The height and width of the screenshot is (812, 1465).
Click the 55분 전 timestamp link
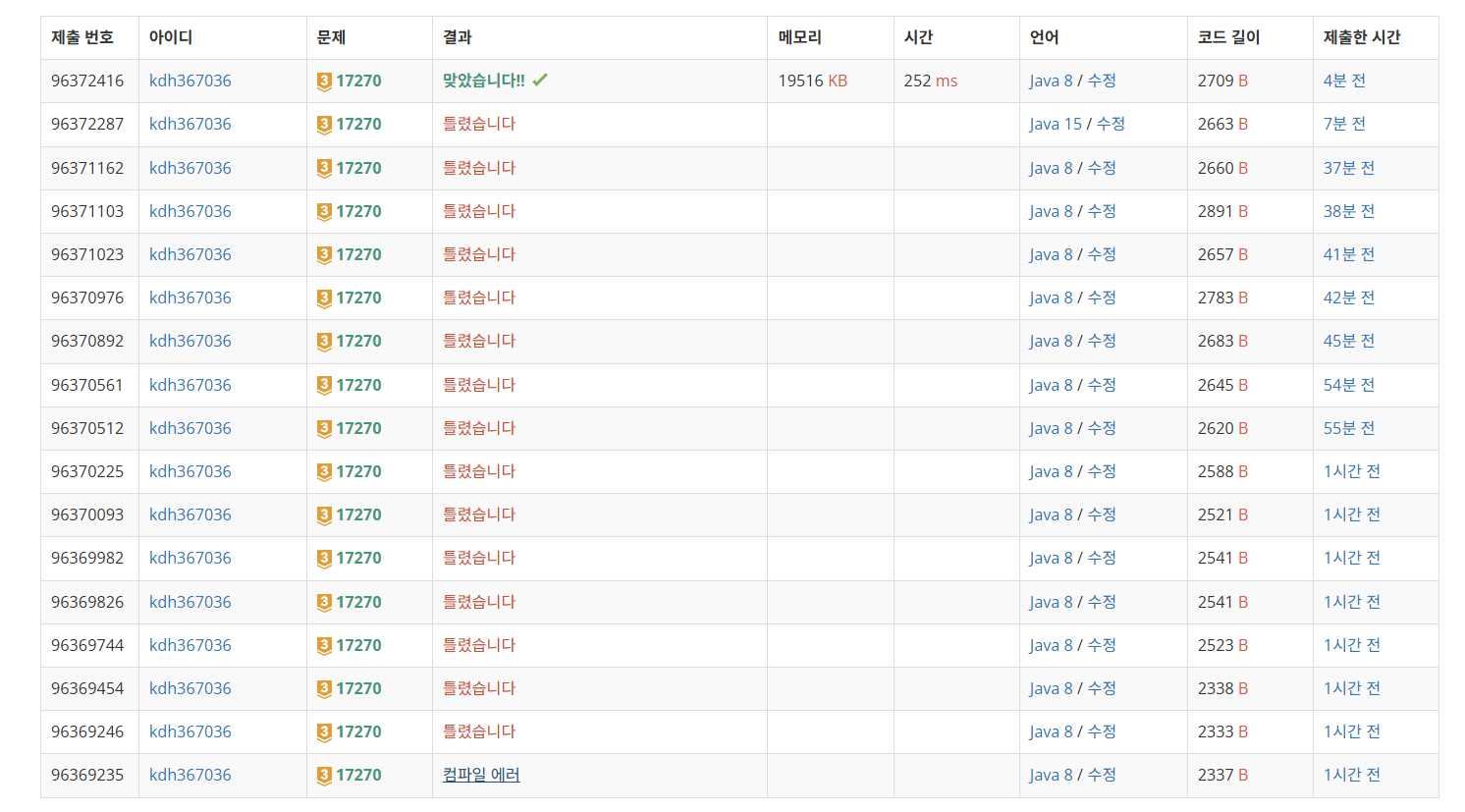tap(1348, 428)
